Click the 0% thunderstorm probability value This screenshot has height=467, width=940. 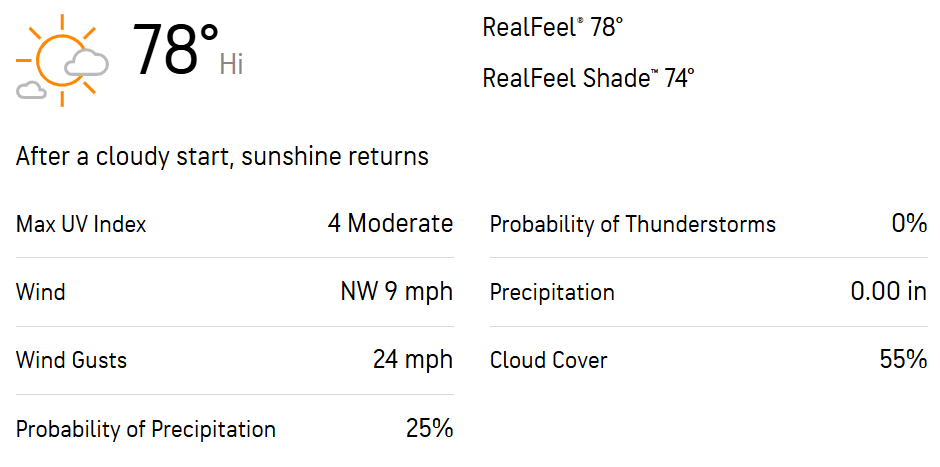pyautogui.click(x=909, y=224)
